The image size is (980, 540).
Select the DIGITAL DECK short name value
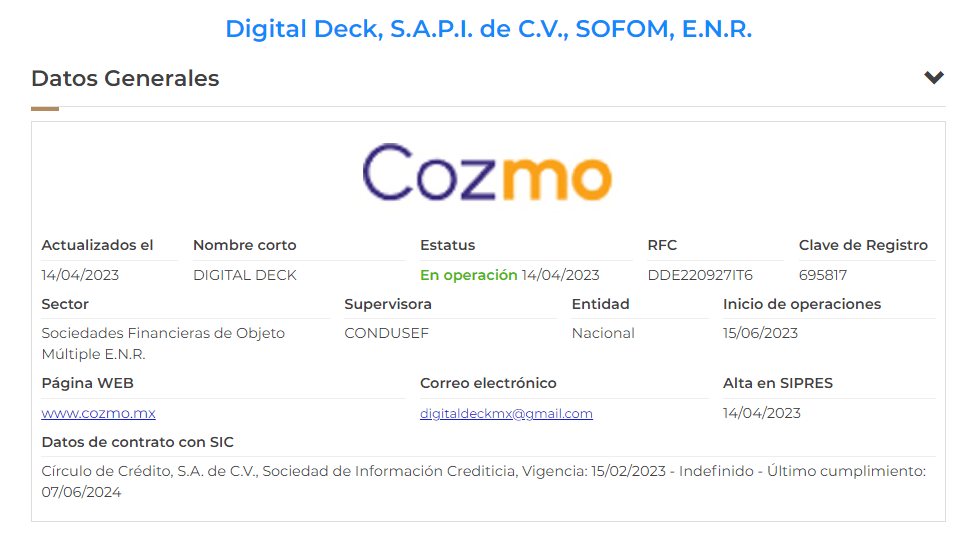[245, 275]
